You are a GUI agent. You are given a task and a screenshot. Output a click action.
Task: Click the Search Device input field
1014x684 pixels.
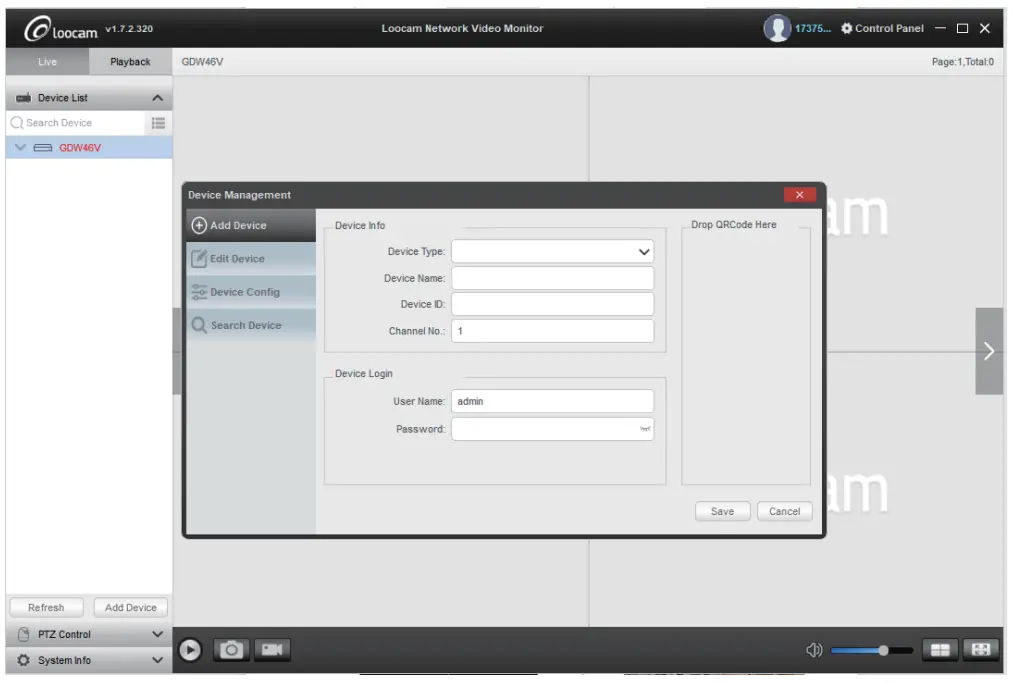(x=76, y=123)
